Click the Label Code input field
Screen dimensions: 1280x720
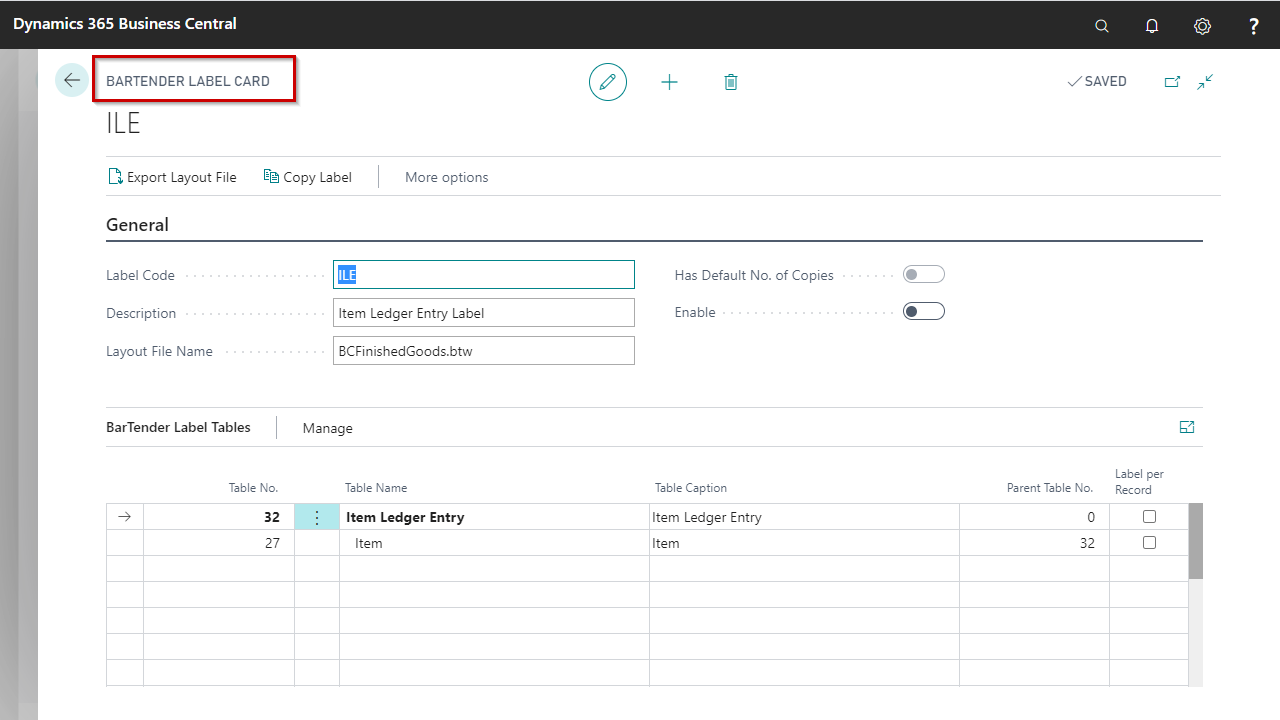(x=484, y=275)
